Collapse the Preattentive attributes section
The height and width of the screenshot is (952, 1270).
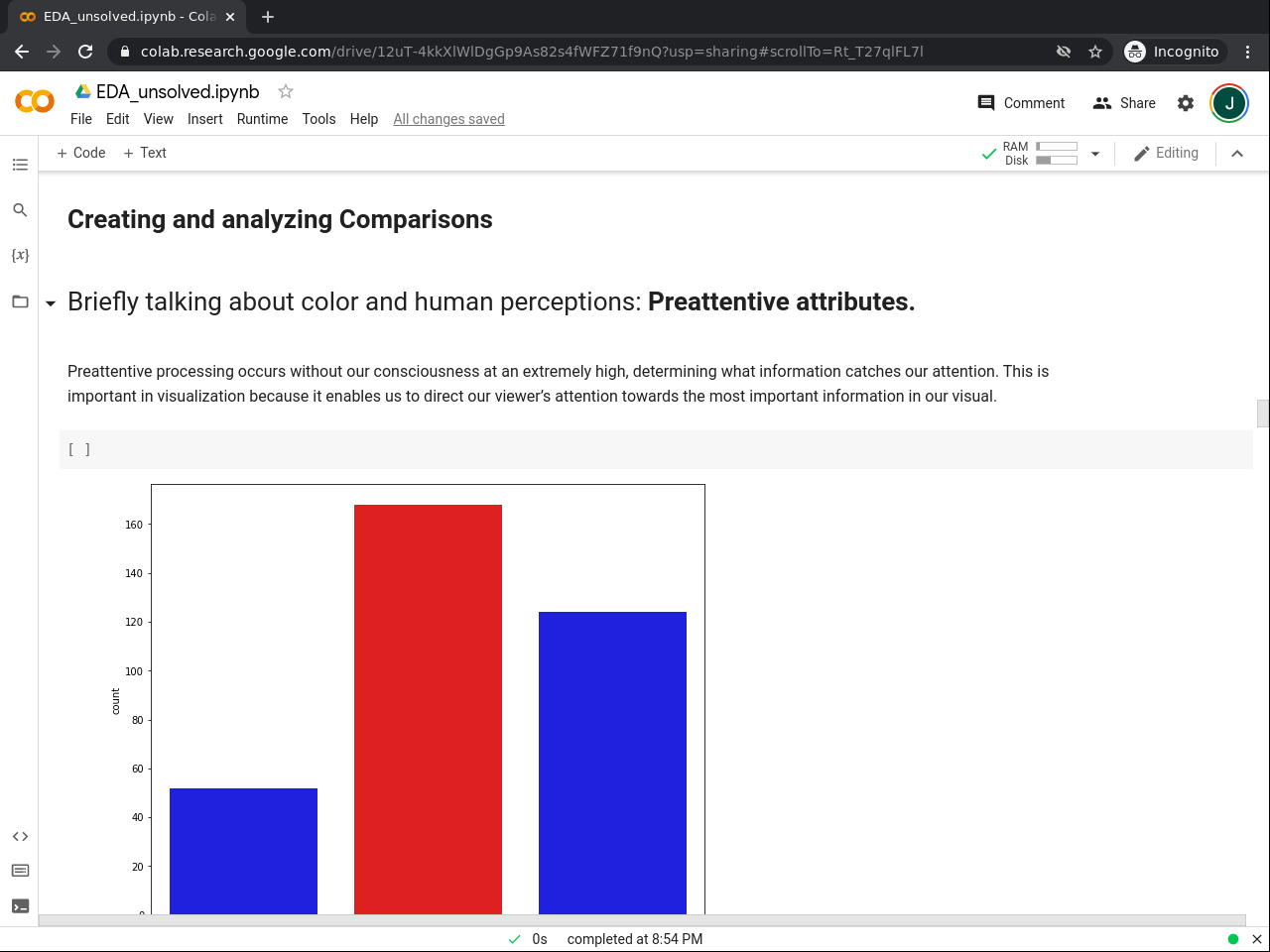click(x=51, y=303)
